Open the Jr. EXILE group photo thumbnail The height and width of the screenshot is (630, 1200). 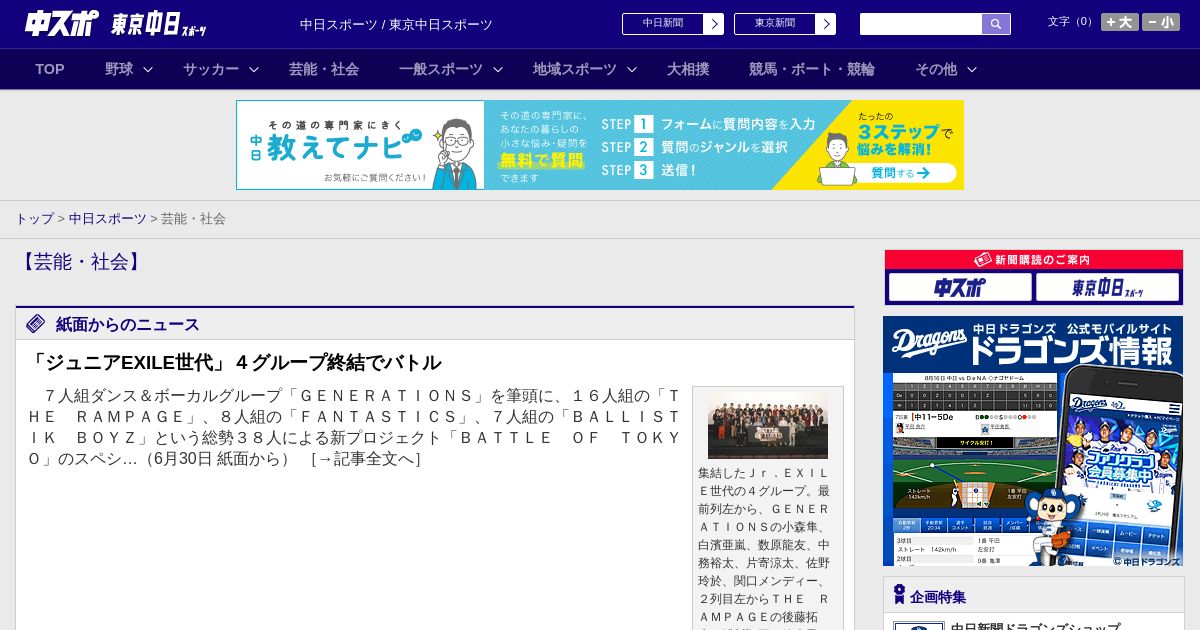coord(768,425)
